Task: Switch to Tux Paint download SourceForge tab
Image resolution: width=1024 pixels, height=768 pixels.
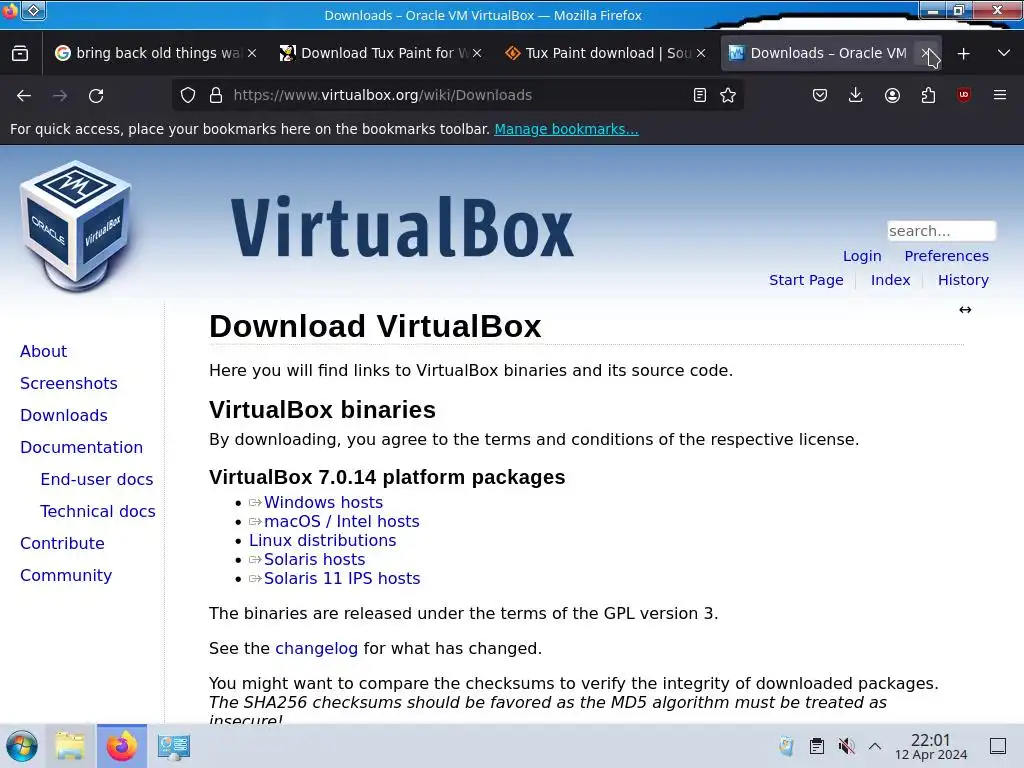Action: [x=605, y=54]
